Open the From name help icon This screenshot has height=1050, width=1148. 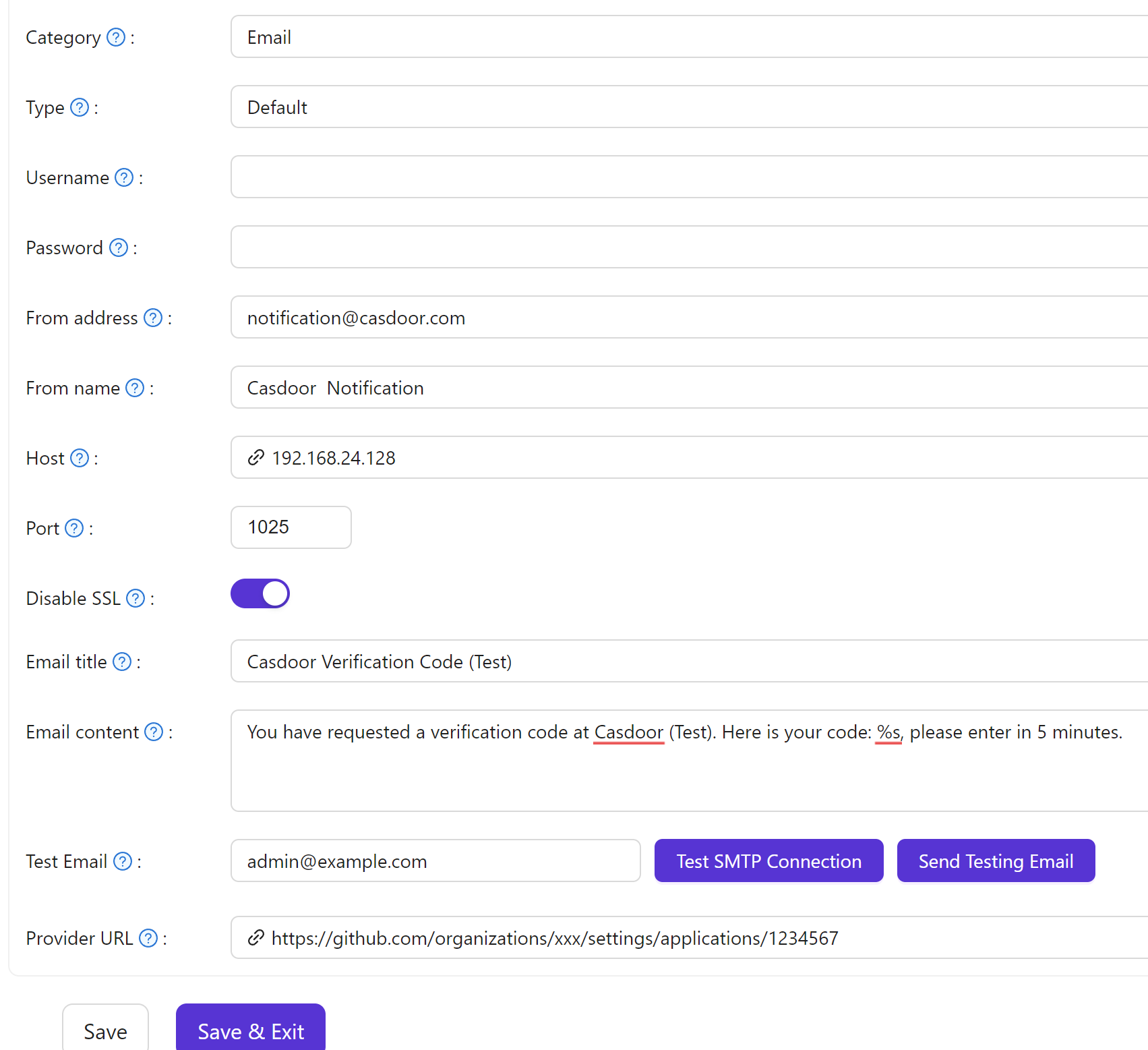coord(134,388)
